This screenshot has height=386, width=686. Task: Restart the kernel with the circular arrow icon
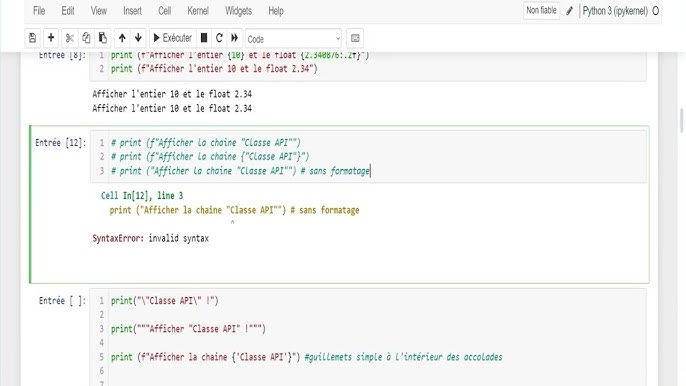(x=219, y=38)
